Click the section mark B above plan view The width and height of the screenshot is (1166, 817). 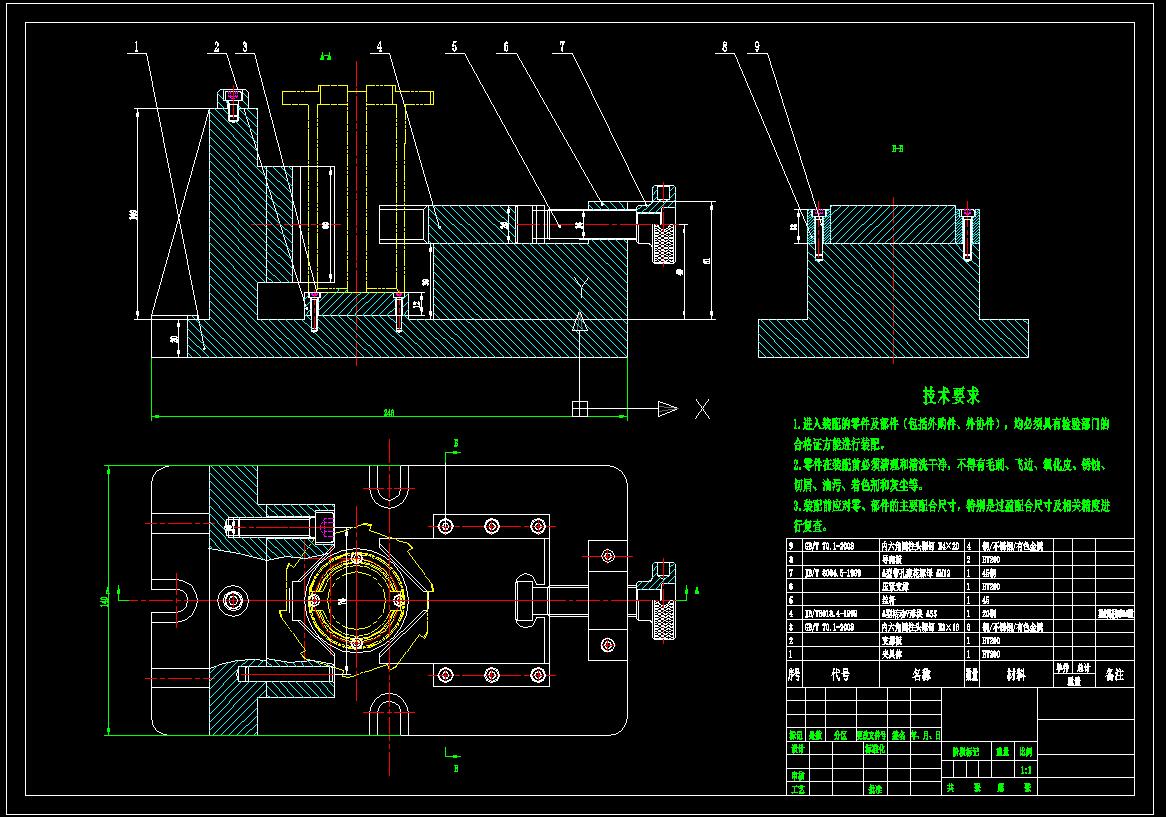click(x=456, y=444)
